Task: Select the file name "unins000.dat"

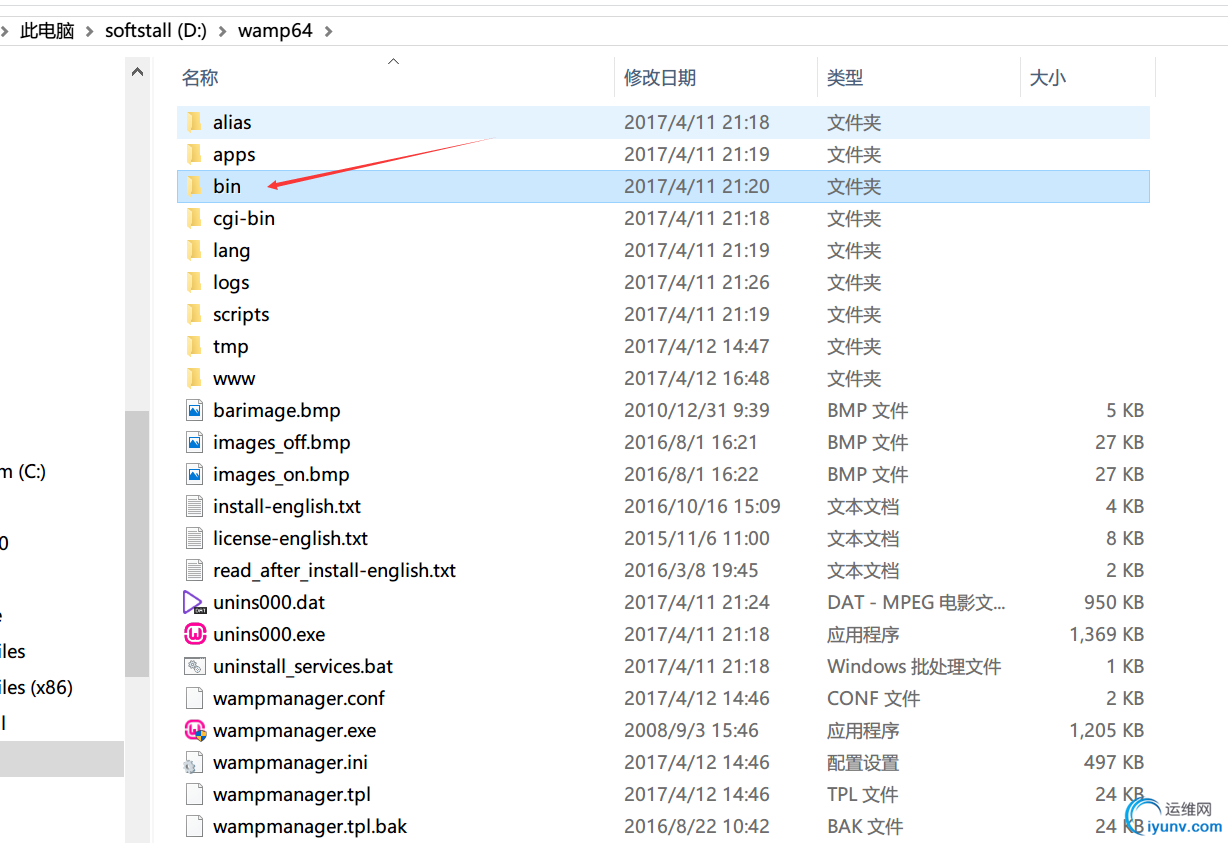Action: click(269, 602)
